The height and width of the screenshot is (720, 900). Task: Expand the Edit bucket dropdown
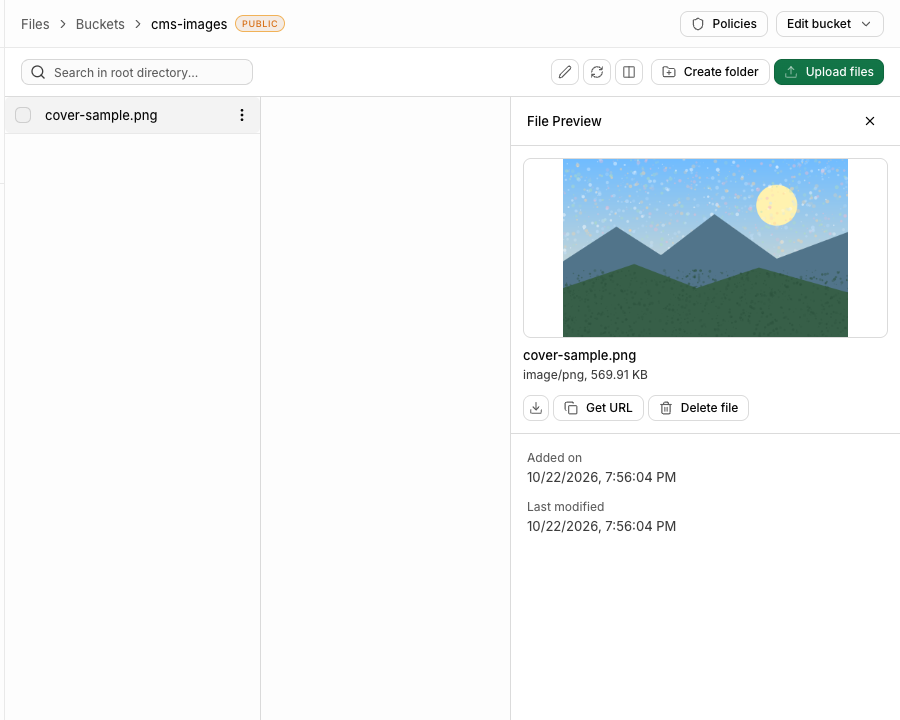(829, 24)
